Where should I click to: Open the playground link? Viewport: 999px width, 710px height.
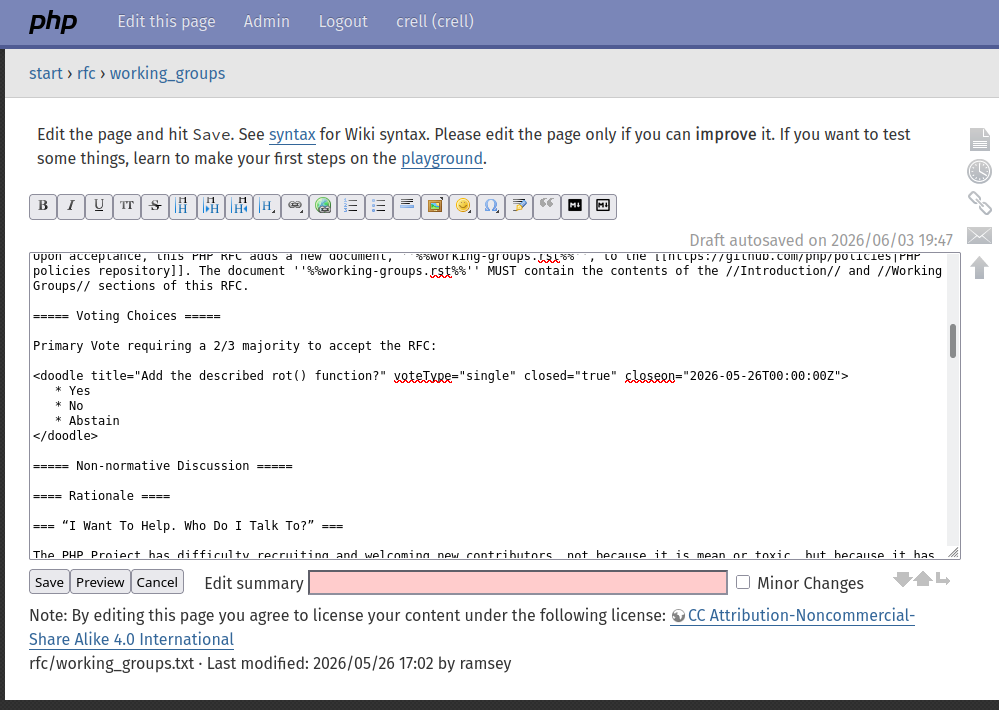tap(442, 158)
